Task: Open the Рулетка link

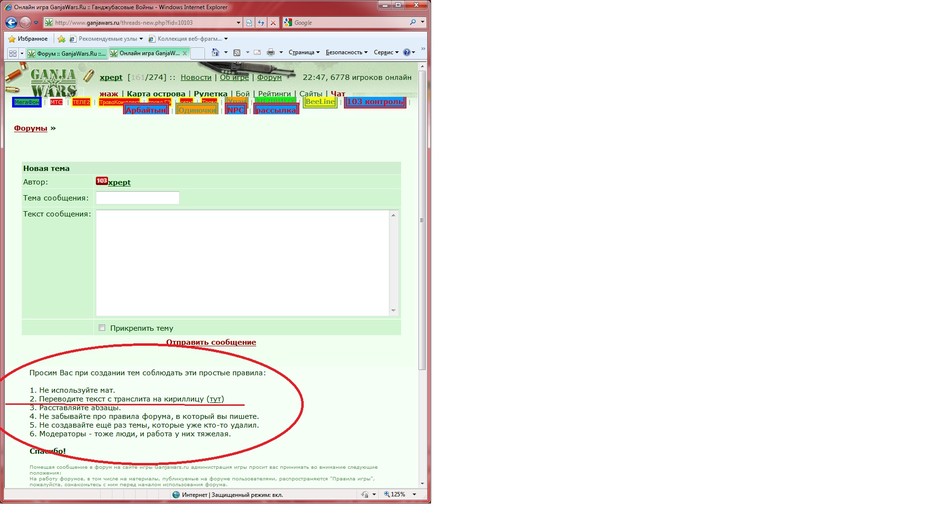Action: click(x=211, y=94)
